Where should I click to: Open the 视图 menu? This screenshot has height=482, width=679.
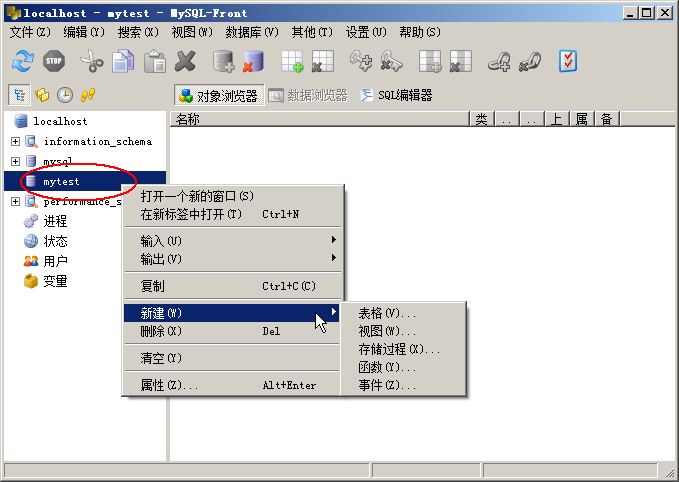click(x=192, y=32)
